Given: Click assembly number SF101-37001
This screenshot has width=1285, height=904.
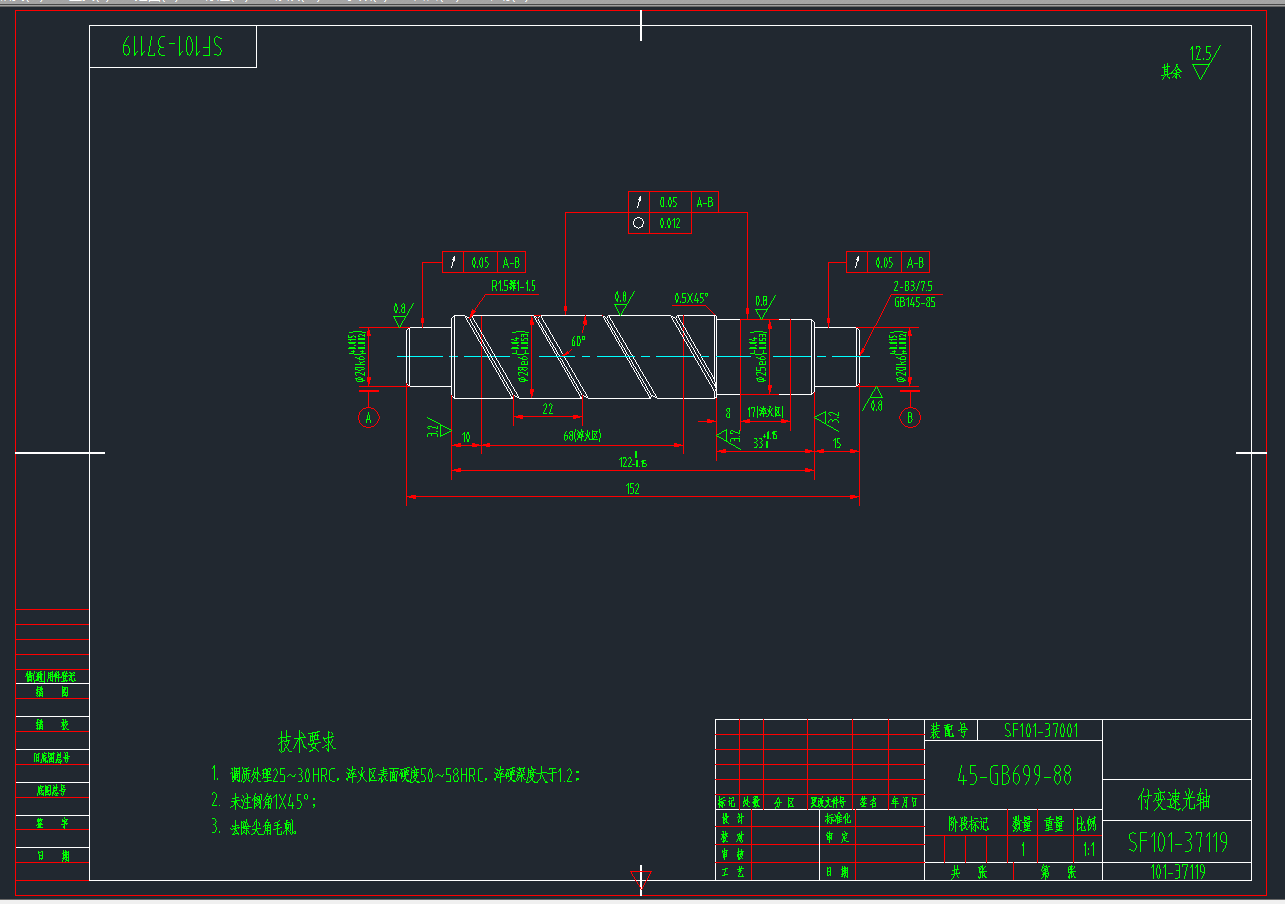Looking at the screenshot, I should [x=1041, y=730].
